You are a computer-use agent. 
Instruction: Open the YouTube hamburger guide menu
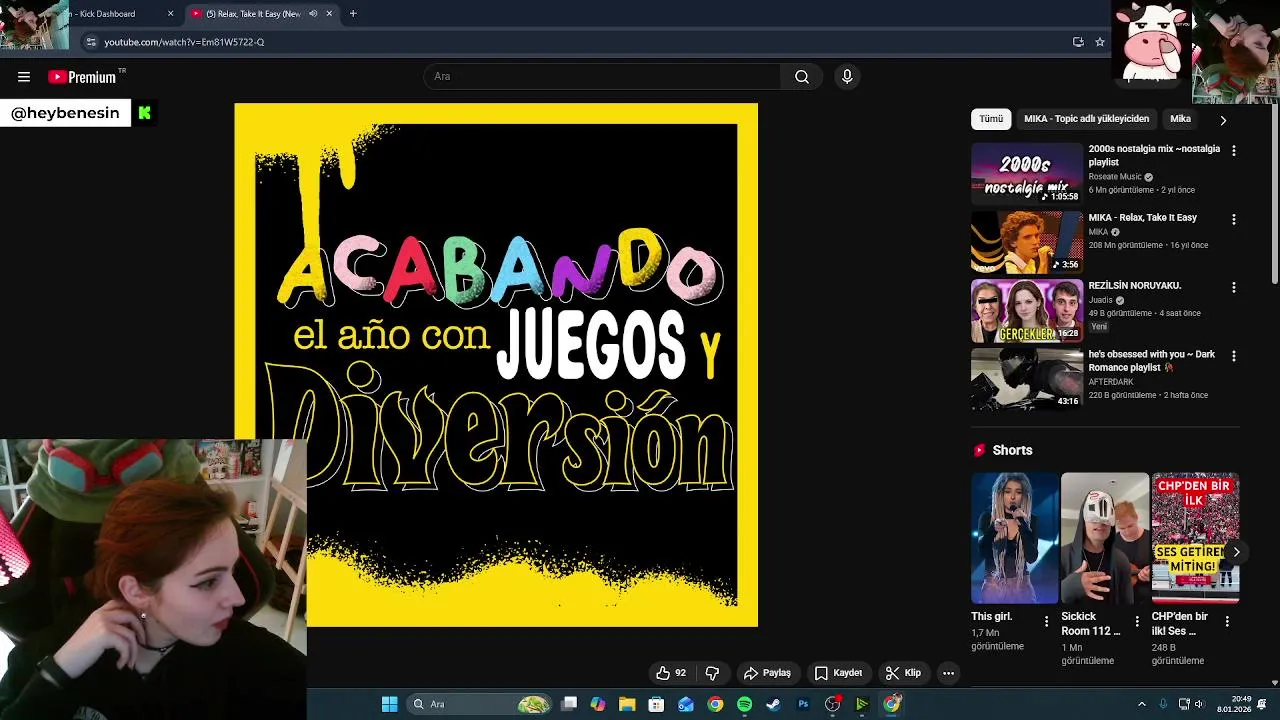pyautogui.click(x=24, y=77)
